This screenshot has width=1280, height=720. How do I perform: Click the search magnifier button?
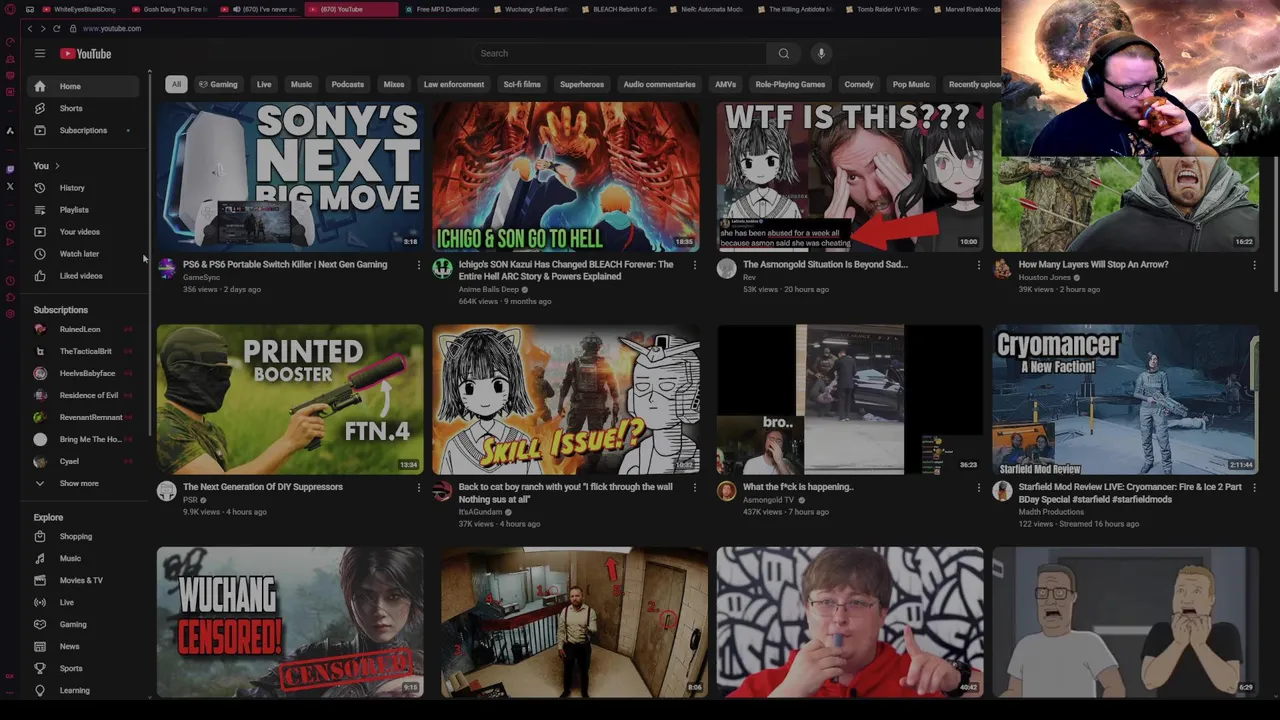784,53
